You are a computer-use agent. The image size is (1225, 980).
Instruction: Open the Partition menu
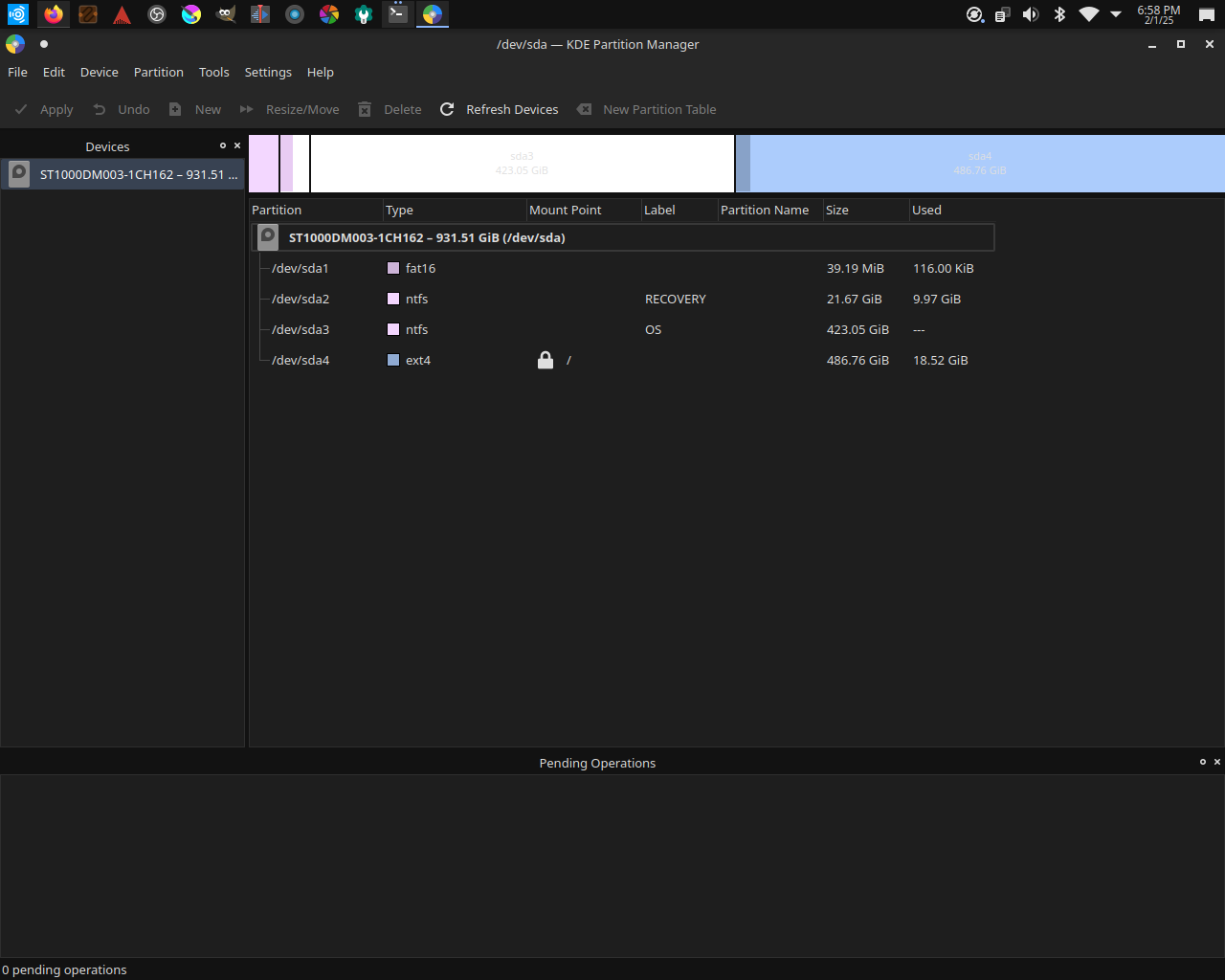[x=158, y=72]
